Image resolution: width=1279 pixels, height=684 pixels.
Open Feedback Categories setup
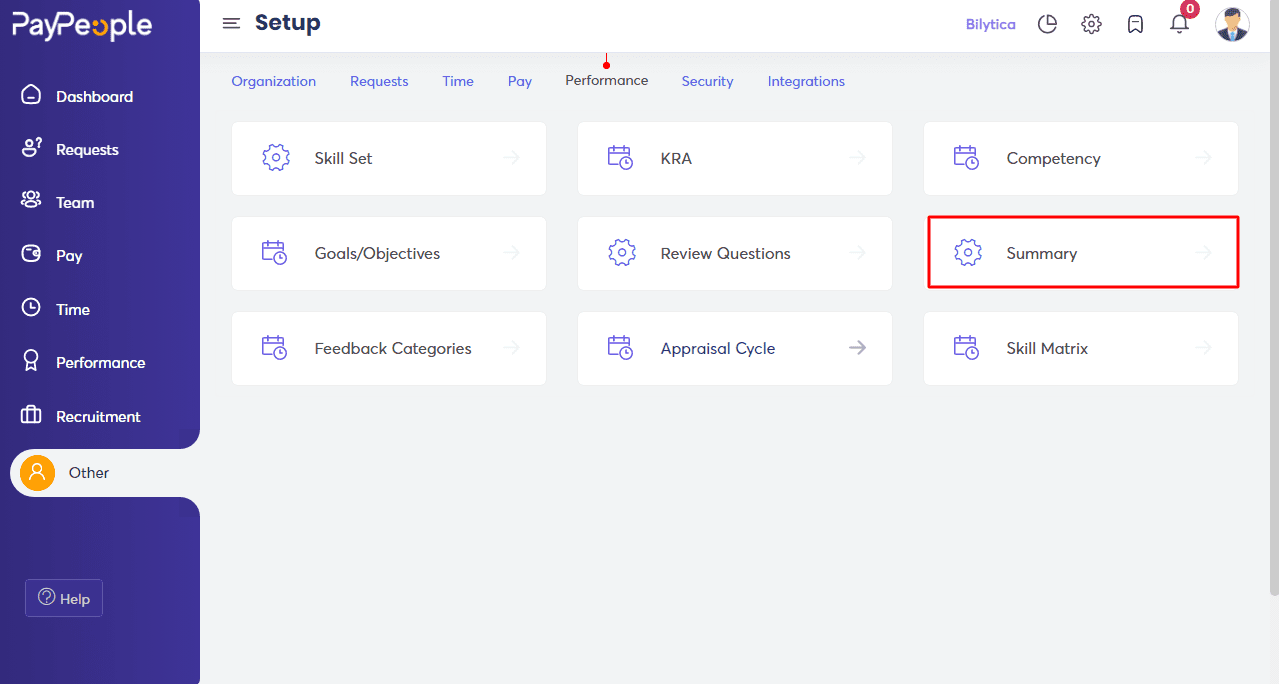[x=389, y=348]
